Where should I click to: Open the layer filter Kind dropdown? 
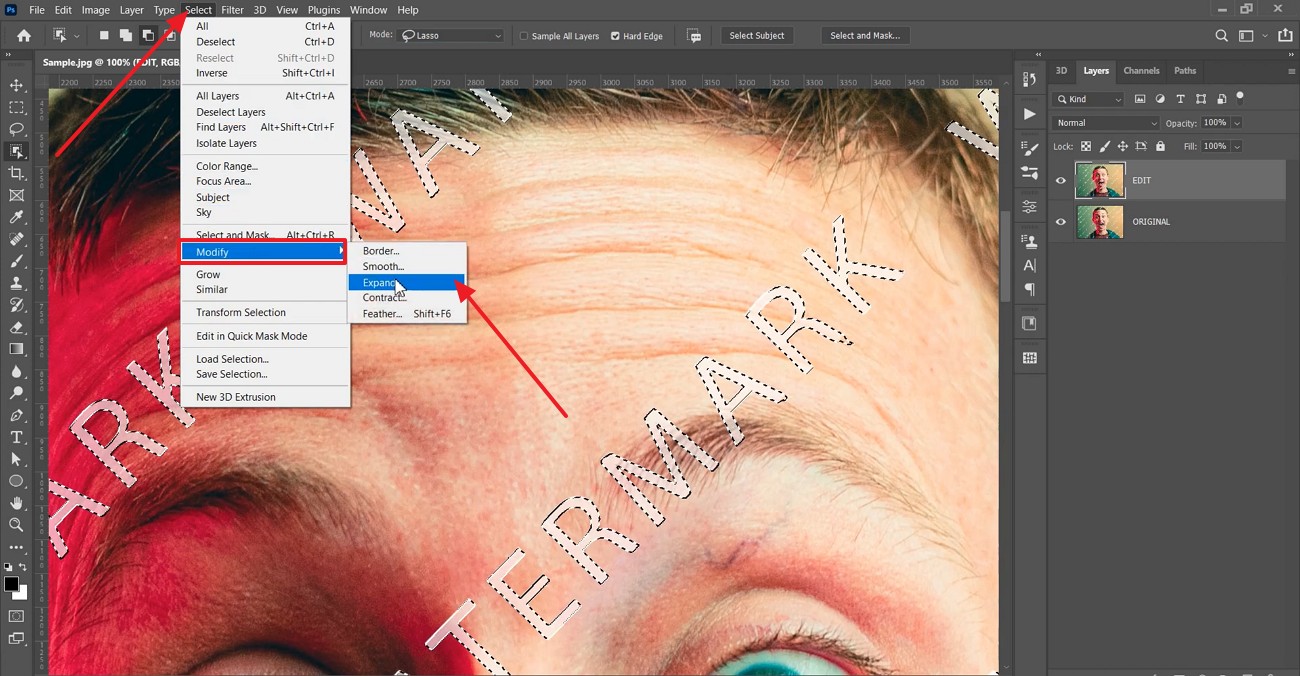[1088, 99]
